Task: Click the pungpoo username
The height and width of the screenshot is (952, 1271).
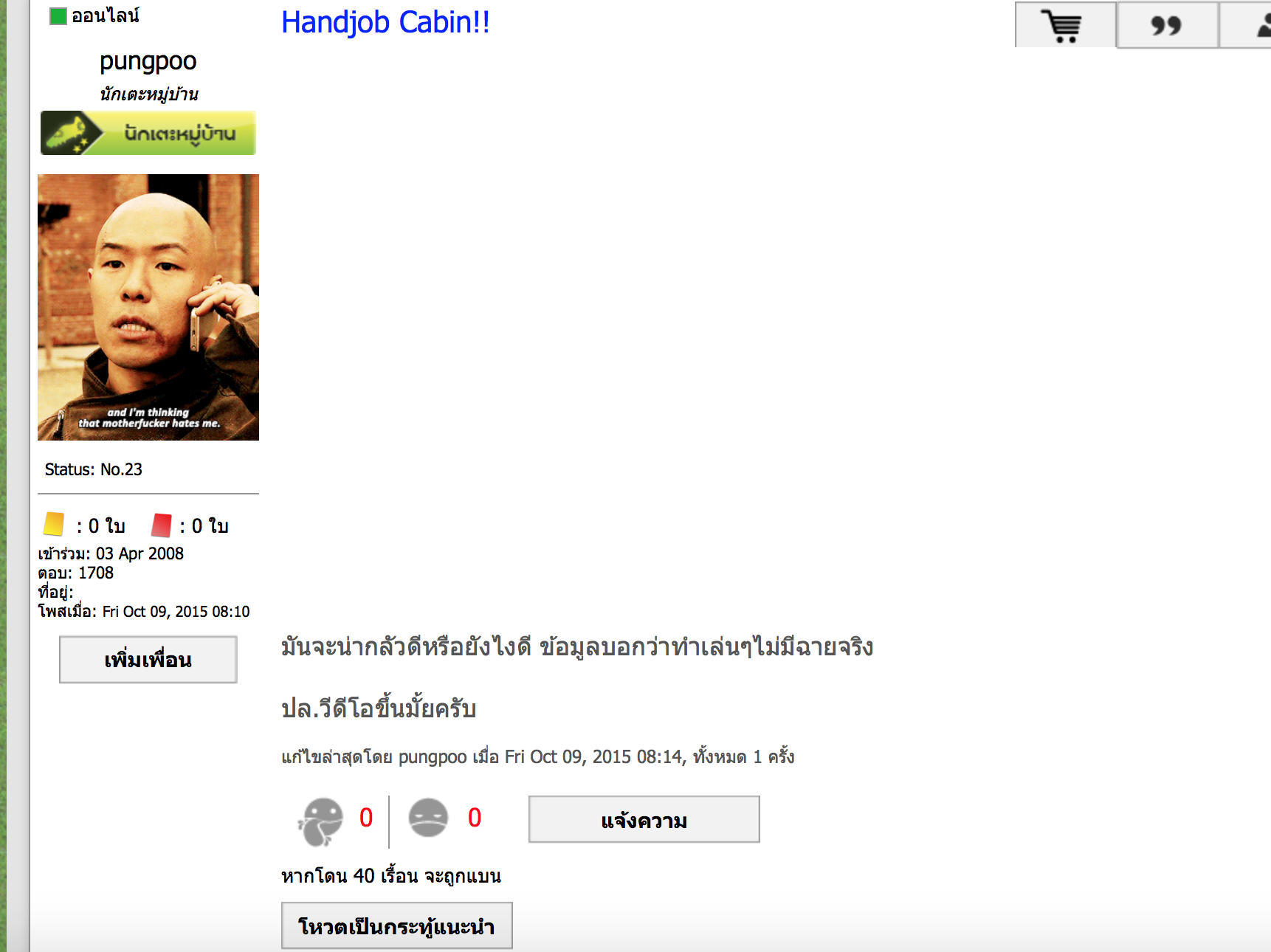Action: click(148, 61)
